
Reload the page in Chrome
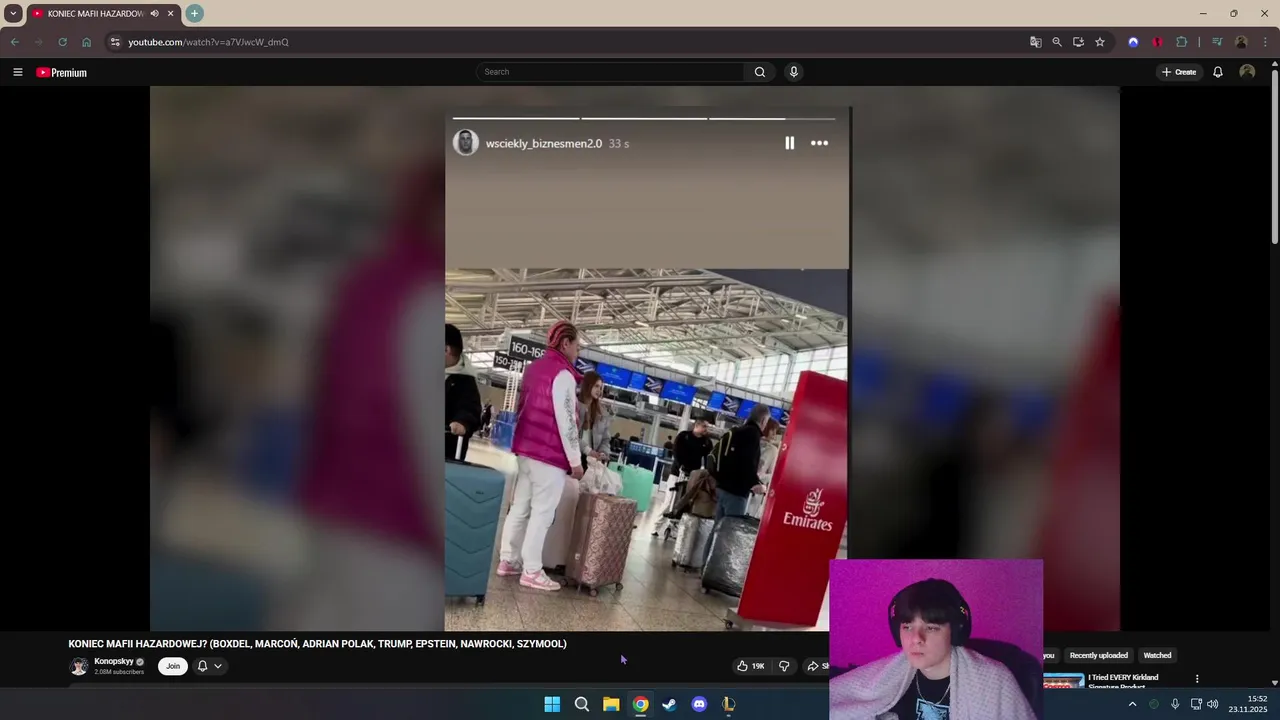(x=62, y=42)
